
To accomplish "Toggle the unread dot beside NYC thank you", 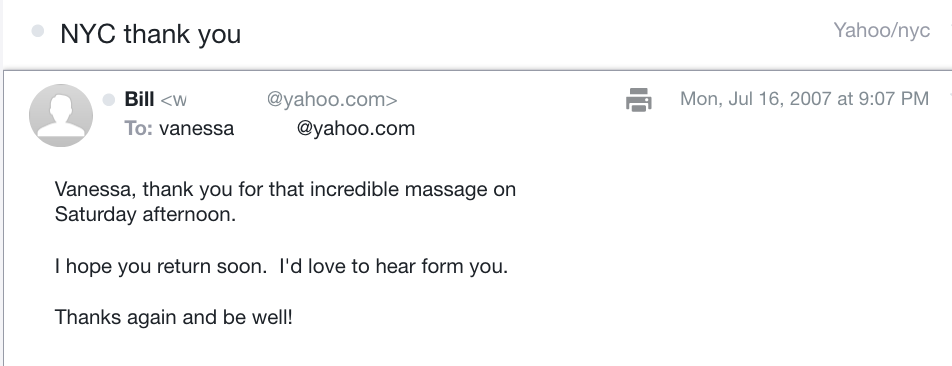I will [x=38, y=31].
